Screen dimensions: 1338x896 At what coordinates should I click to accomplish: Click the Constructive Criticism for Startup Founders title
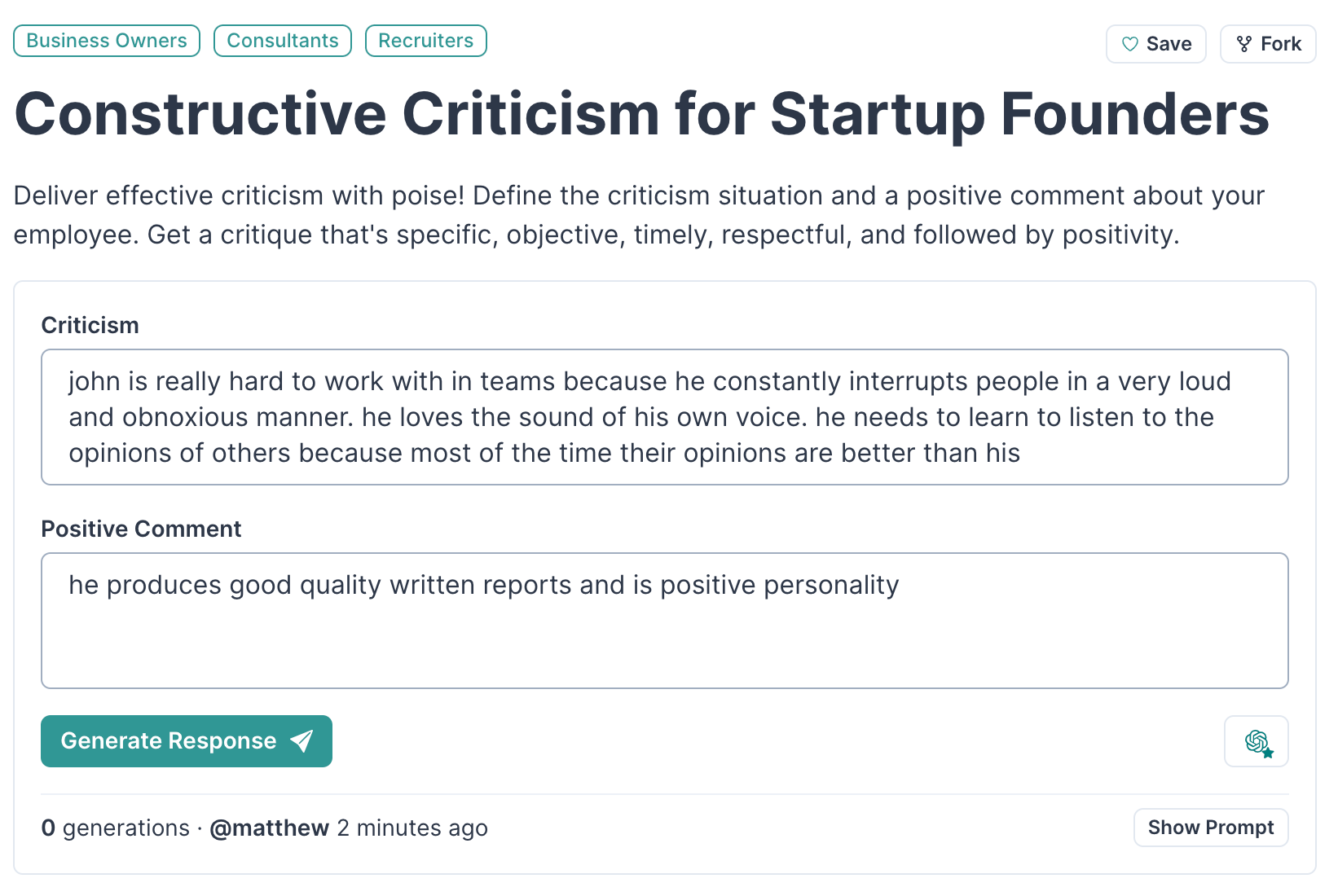click(641, 114)
